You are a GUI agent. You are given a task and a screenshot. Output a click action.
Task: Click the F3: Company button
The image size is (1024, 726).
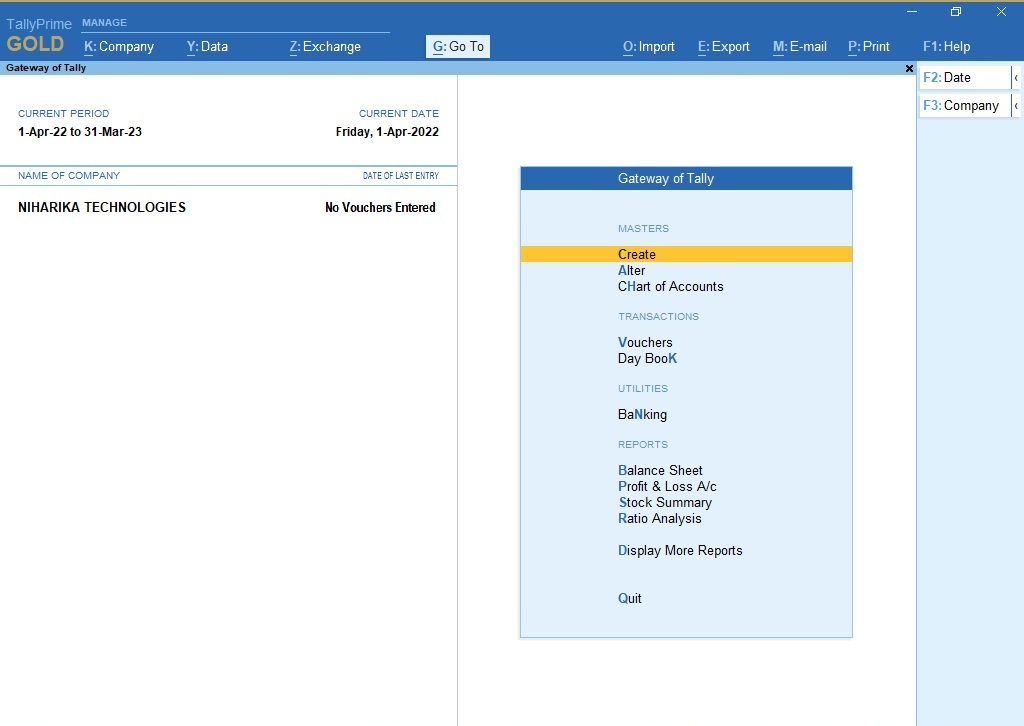click(x=965, y=105)
